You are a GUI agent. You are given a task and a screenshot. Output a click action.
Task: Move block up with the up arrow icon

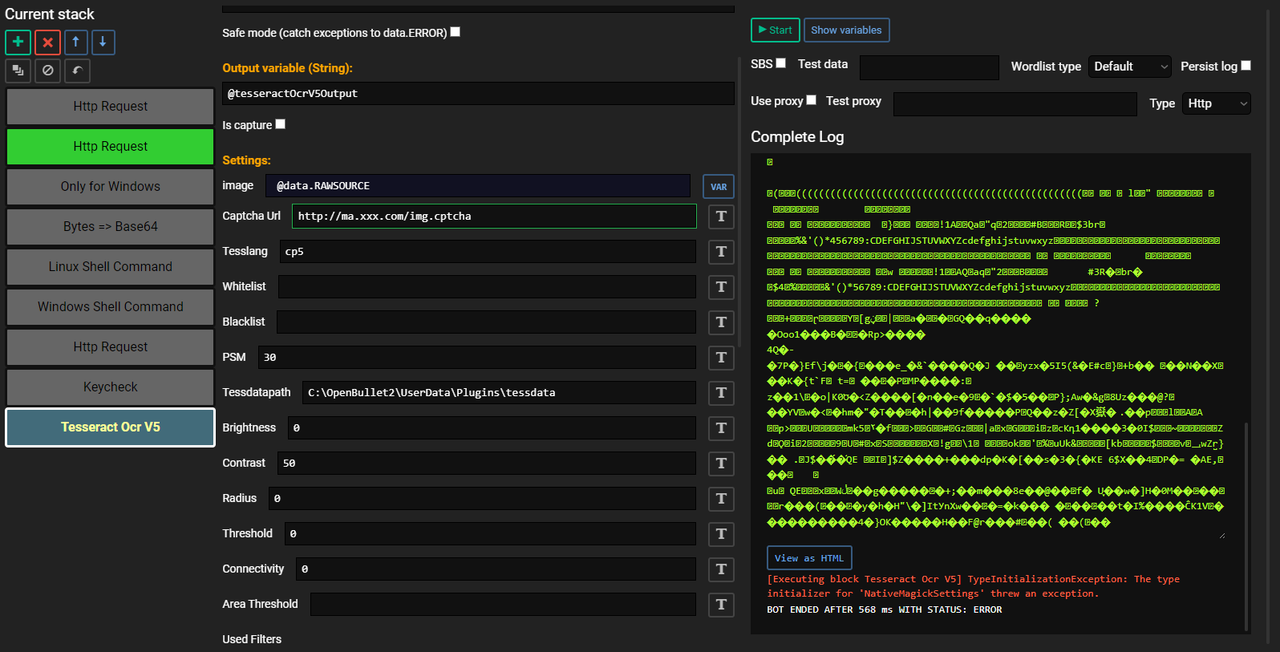click(x=76, y=42)
